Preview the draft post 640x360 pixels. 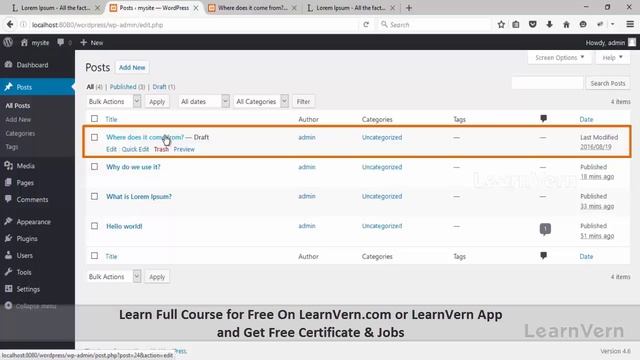click(x=184, y=149)
